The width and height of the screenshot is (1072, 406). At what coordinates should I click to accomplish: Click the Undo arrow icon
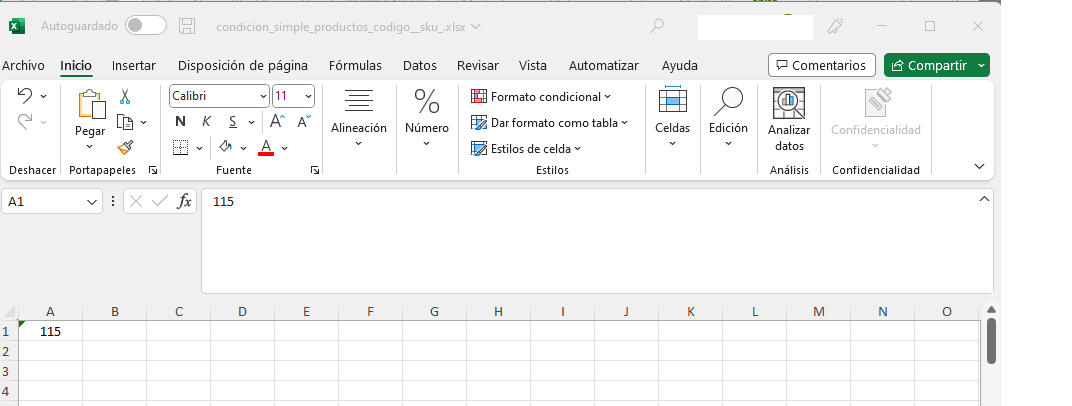pos(25,96)
